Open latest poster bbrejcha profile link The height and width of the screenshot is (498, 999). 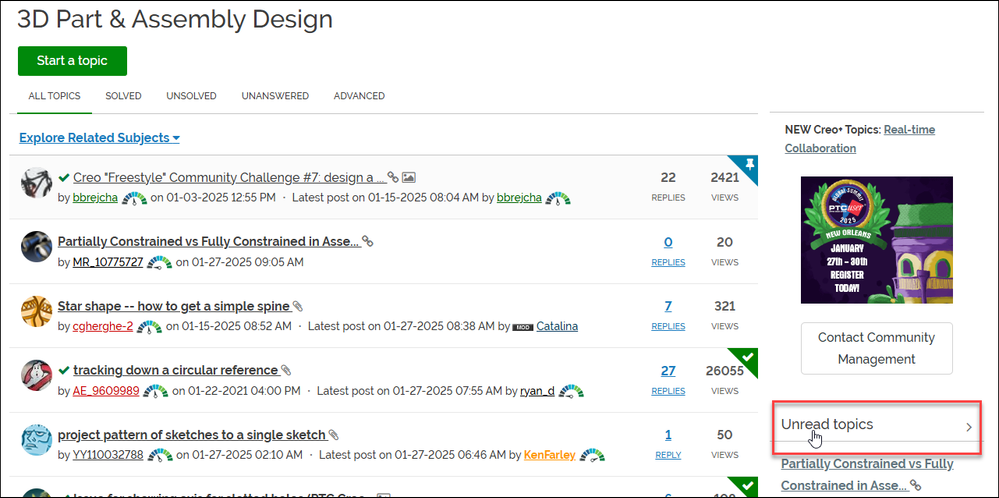point(519,197)
